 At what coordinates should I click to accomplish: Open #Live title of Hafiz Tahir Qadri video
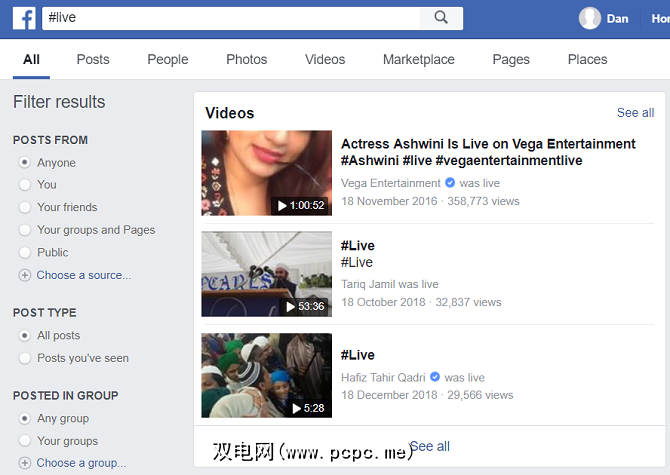coord(358,355)
